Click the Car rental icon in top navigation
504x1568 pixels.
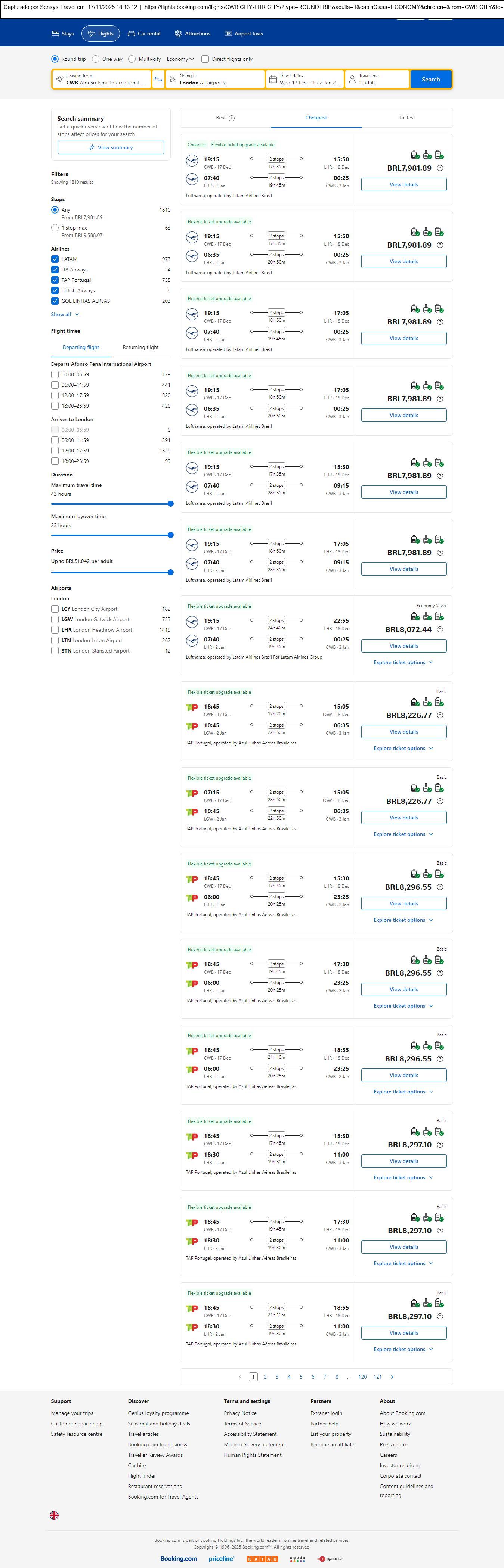click(131, 34)
